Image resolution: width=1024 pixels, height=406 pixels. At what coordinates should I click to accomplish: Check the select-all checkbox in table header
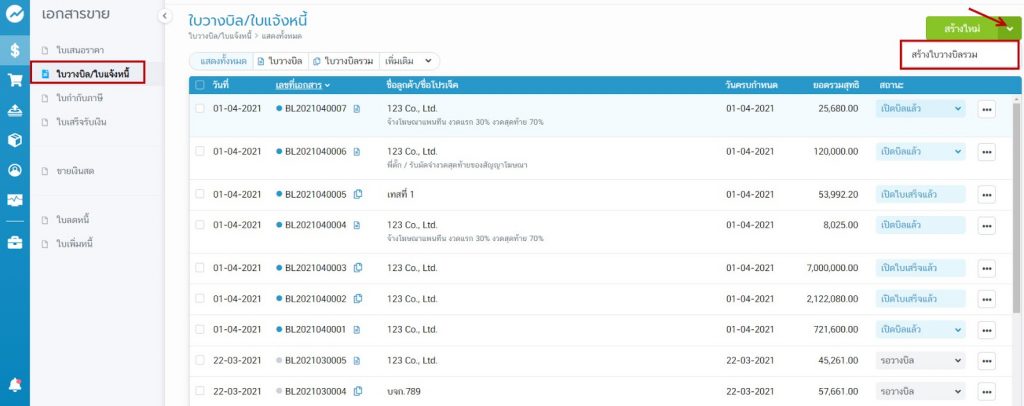tap(200, 85)
